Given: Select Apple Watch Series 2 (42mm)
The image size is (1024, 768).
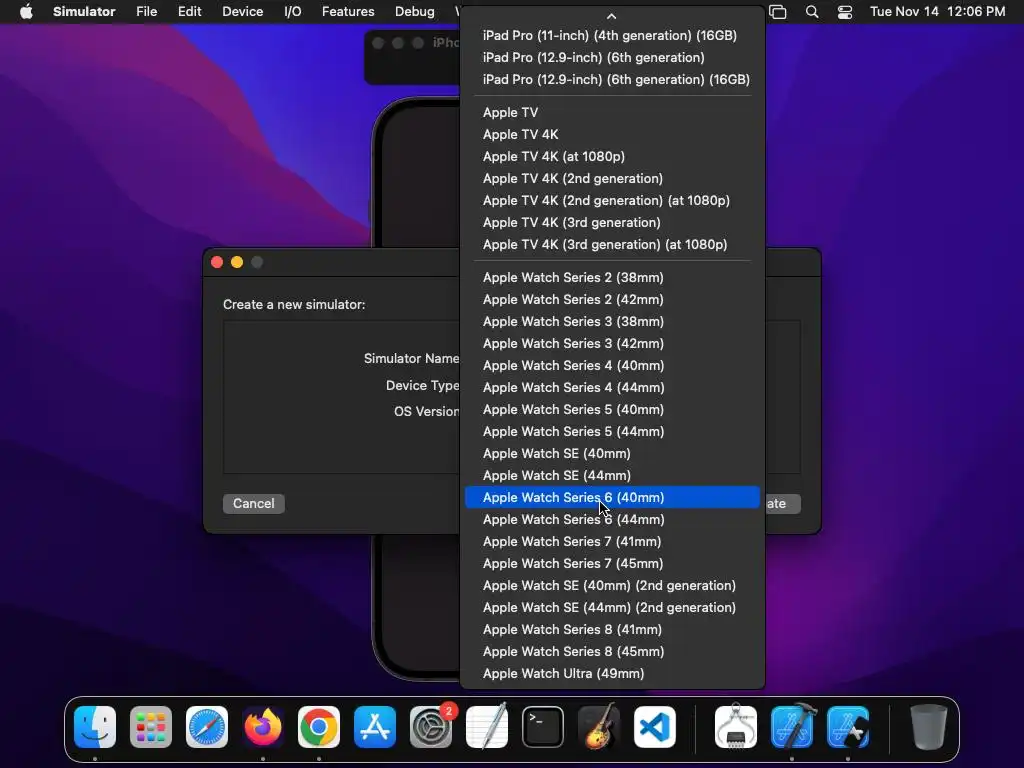Looking at the screenshot, I should coord(613,300).
